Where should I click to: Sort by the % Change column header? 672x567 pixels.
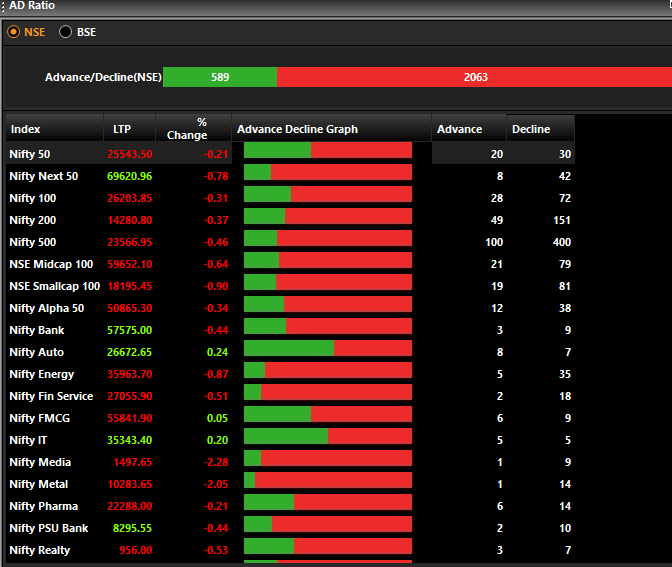tap(193, 128)
